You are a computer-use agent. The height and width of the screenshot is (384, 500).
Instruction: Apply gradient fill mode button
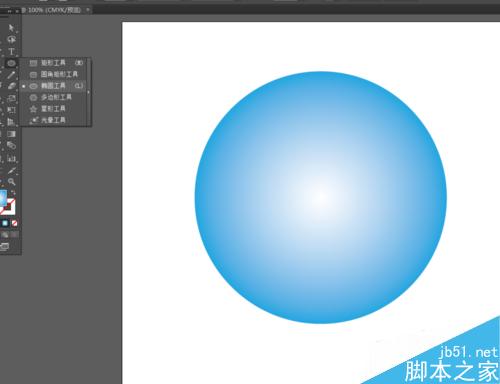pyautogui.click(x=5, y=223)
